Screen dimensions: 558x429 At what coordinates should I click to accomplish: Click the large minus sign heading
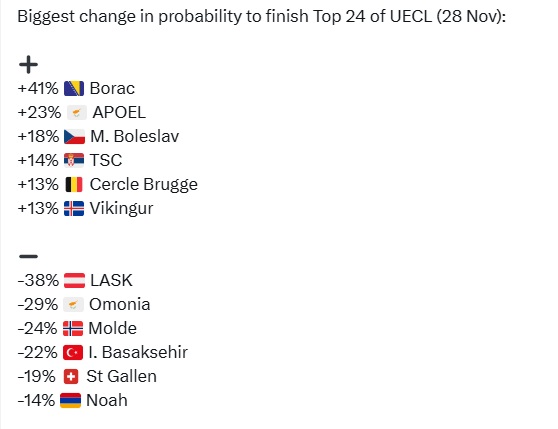click(28, 256)
